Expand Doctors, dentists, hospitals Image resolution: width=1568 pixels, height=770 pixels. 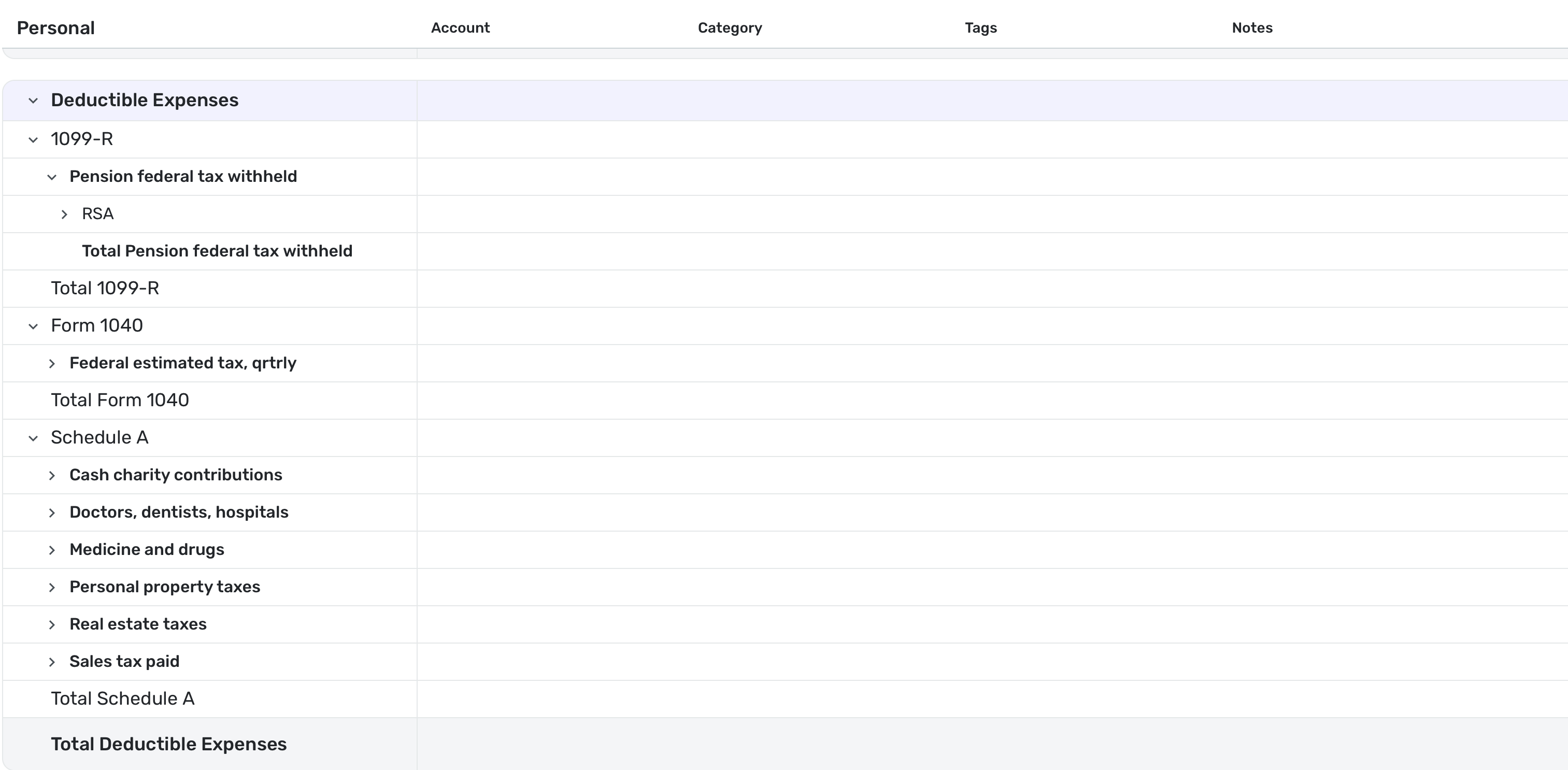tap(52, 512)
